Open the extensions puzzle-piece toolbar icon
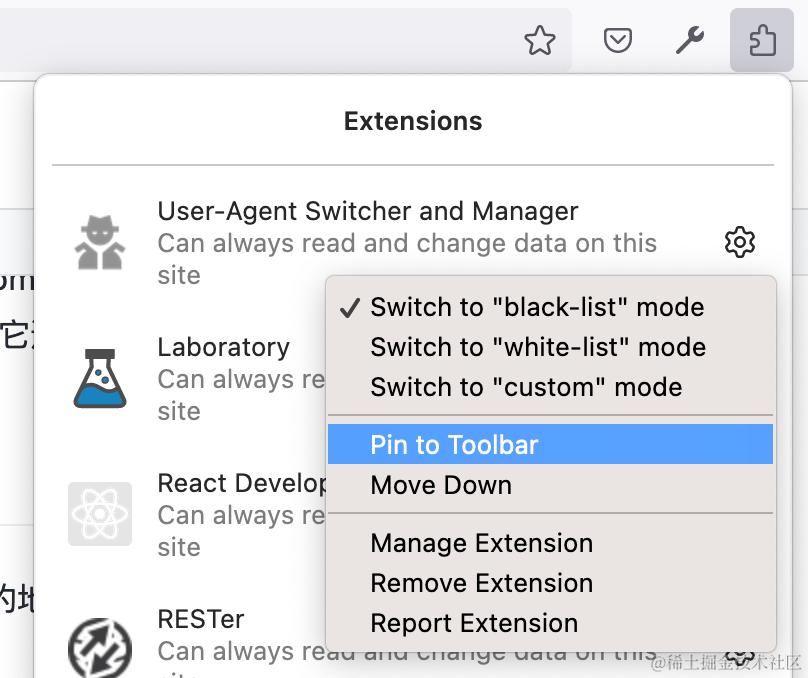This screenshot has width=808, height=678. pyautogui.click(x=761, y=40)
